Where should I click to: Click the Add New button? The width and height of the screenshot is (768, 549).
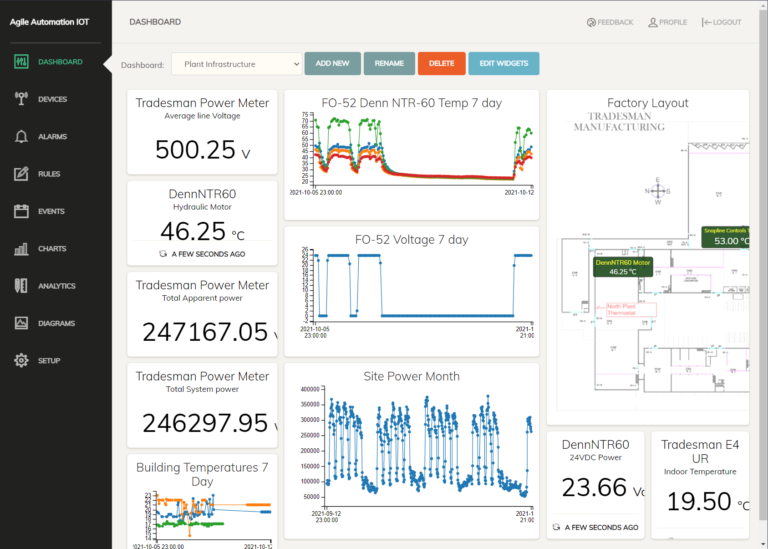332,64
